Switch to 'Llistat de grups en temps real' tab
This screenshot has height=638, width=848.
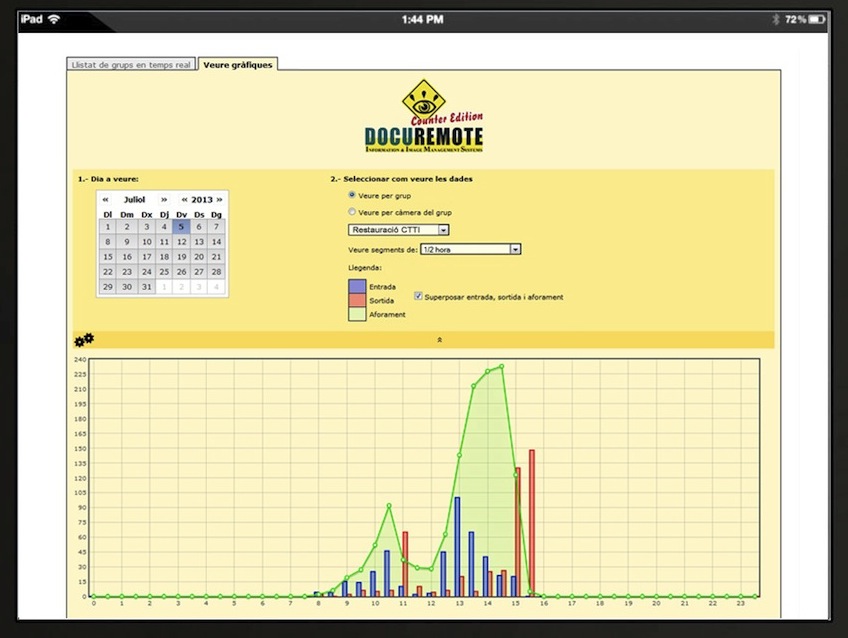130,65
